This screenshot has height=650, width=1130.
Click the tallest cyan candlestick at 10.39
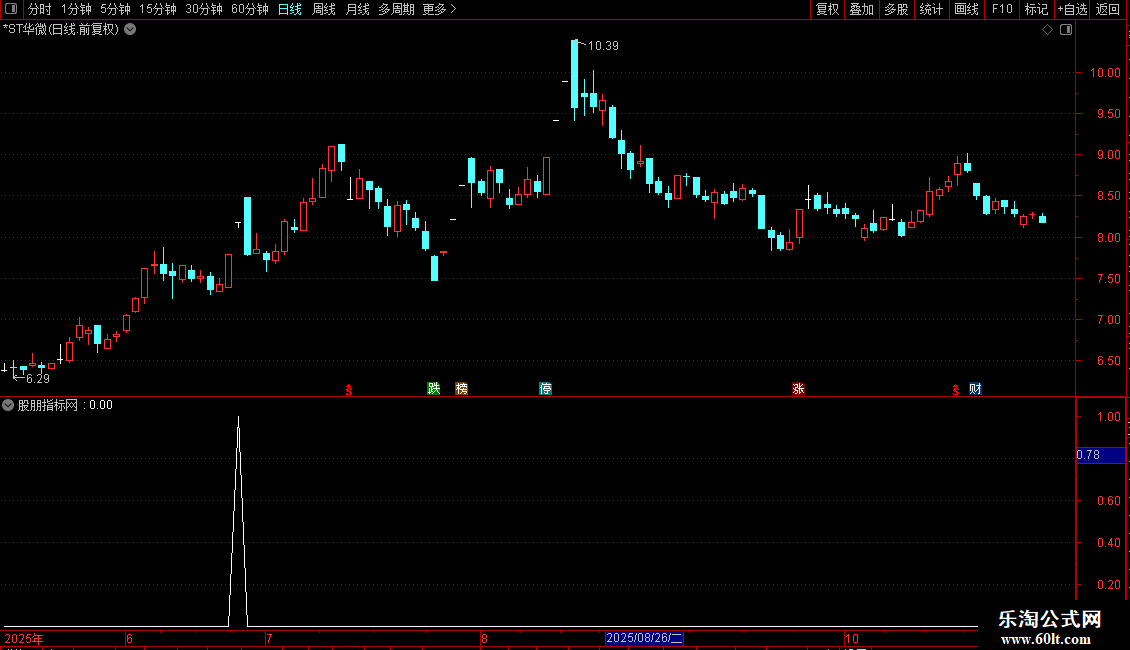pyautogui.click(x=574, y=74)
